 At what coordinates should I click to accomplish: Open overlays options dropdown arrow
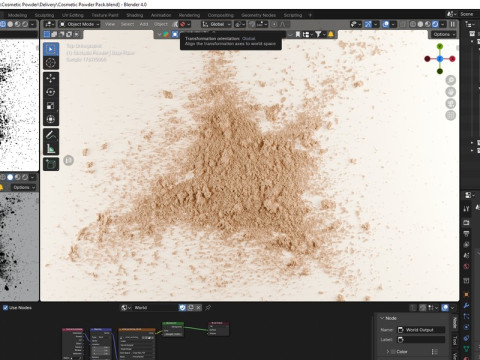(393, 24)
